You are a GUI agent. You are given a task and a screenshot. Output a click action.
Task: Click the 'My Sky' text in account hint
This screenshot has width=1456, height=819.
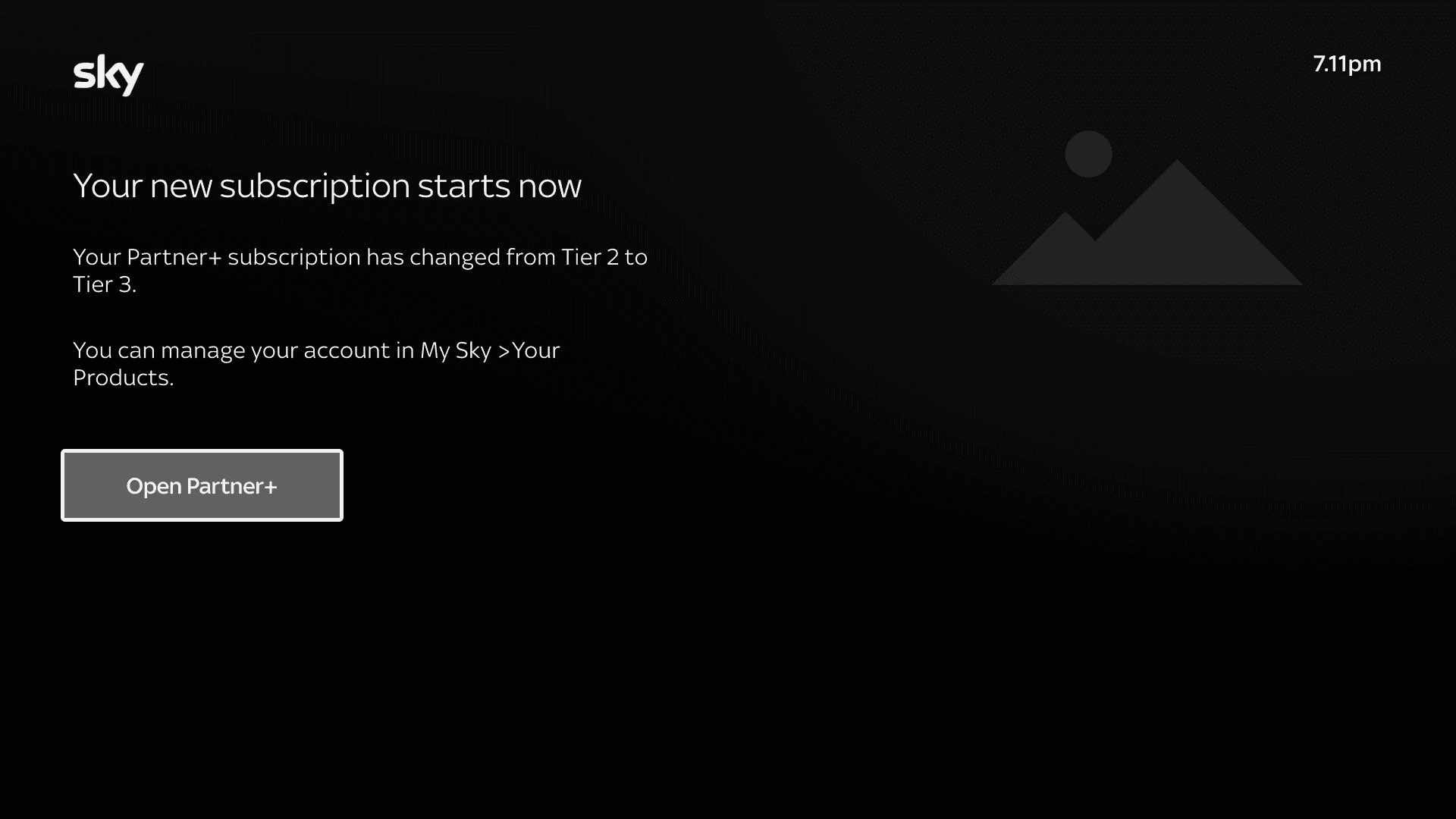tap(456, 350)
